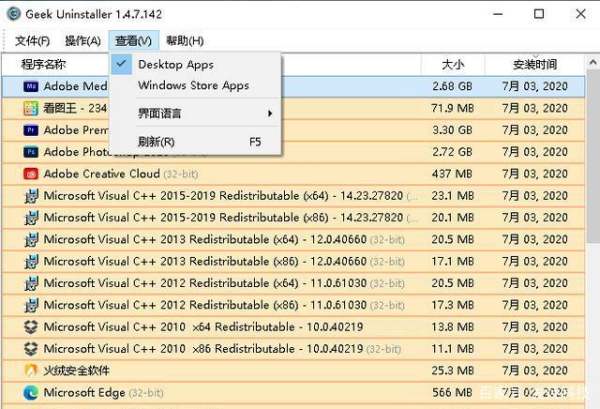This screenshot has height=409, width=600.
Task: Click icon of Visual C++ 2010 x86
Action: click(x=31, y=349)
